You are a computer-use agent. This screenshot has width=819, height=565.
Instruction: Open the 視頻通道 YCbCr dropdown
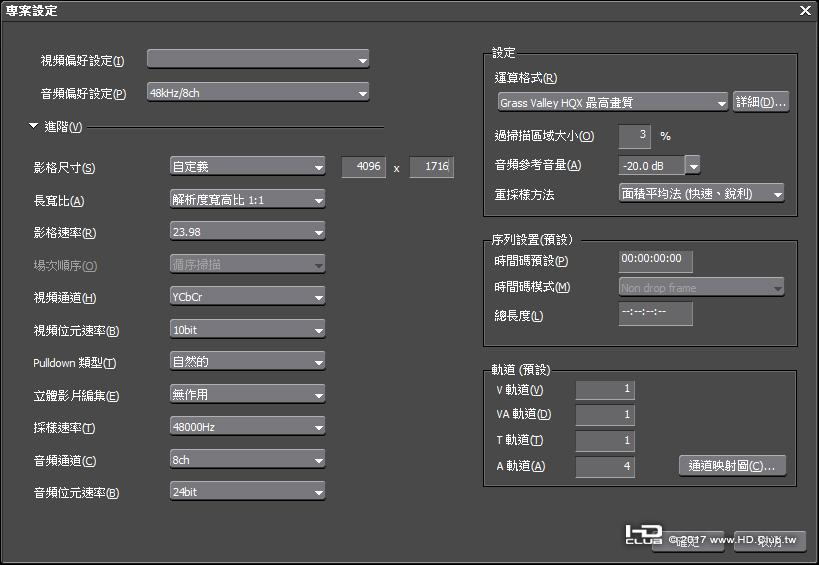[248, 297]
